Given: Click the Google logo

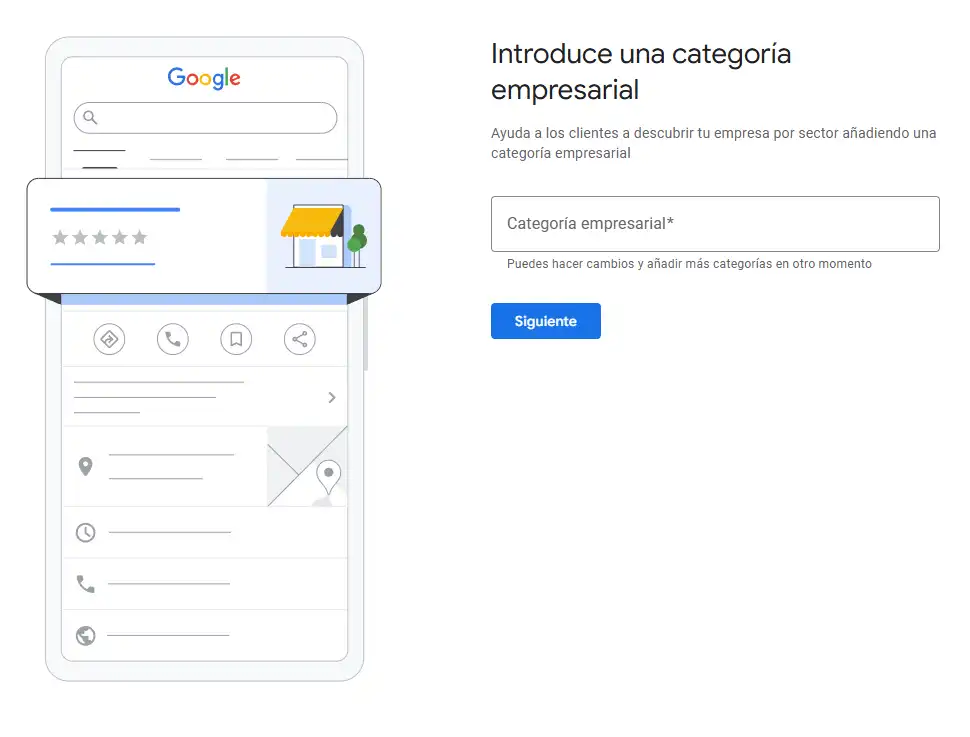Looking at the screenshot, I should (x=203, y=78).
